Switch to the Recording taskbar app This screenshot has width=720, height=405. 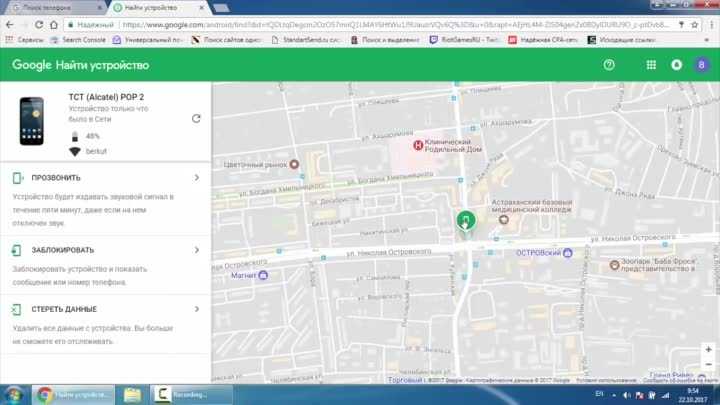pyautogui.click(x=191, y=395)
